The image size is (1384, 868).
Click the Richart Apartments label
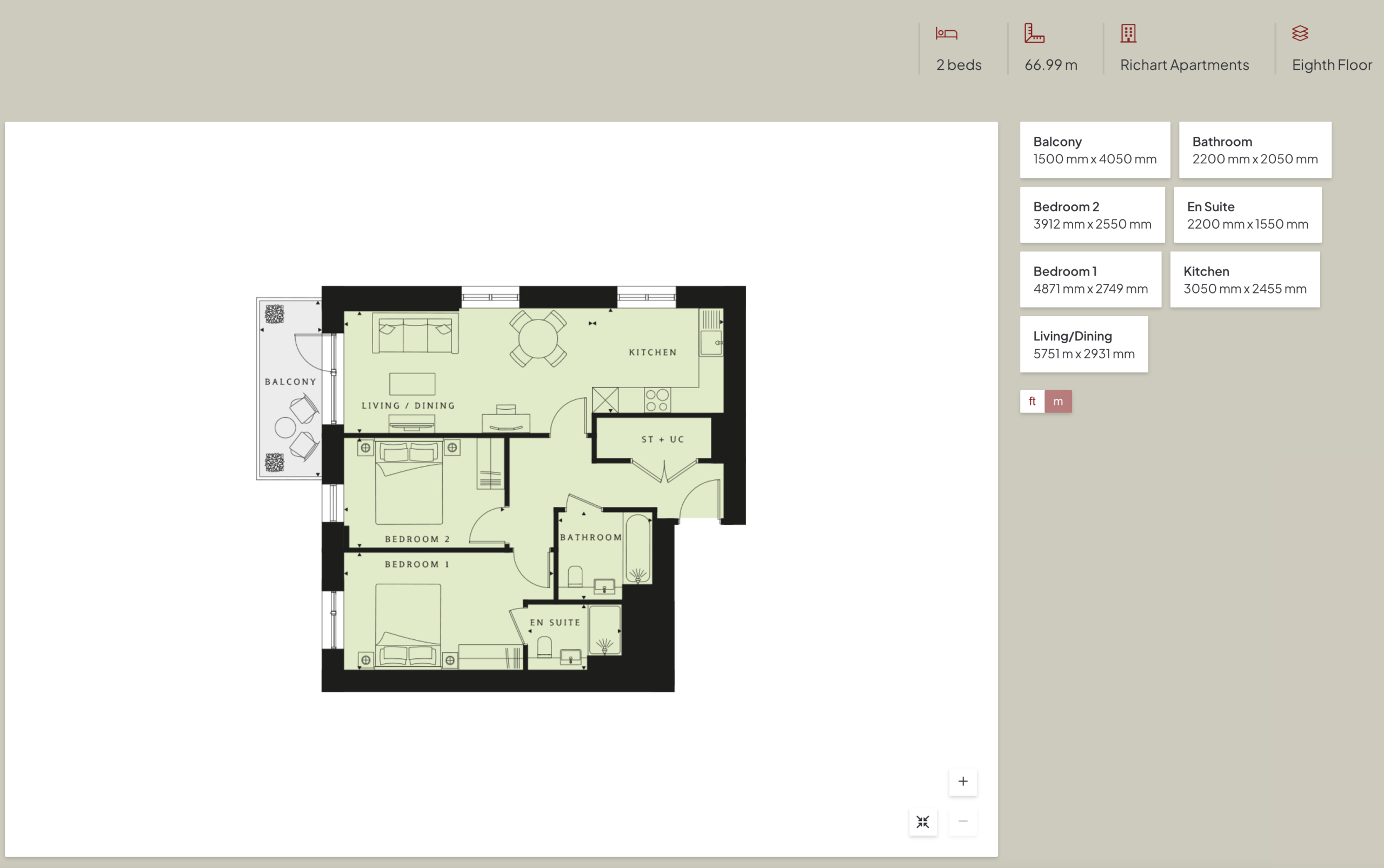coord(1184,65)
